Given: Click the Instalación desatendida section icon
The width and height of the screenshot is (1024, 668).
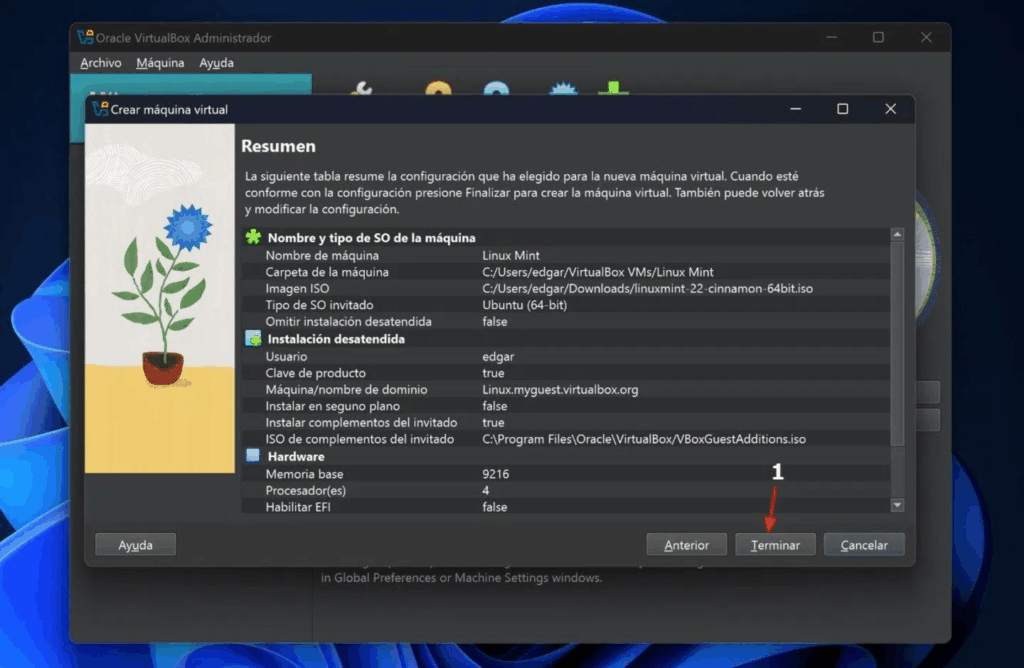Looking at the screenshot, I should [253, 339].
